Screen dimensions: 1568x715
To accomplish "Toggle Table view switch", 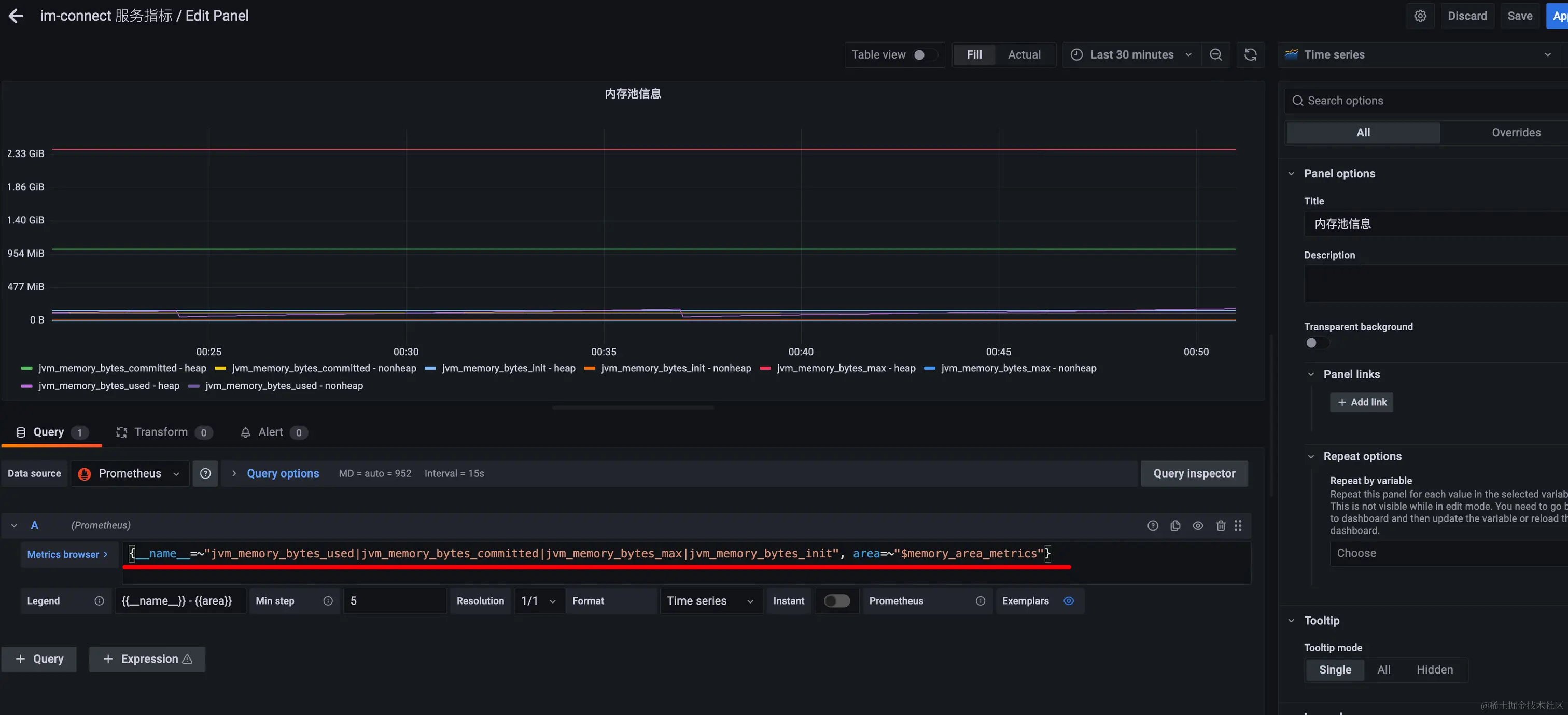I will [924, 55].
